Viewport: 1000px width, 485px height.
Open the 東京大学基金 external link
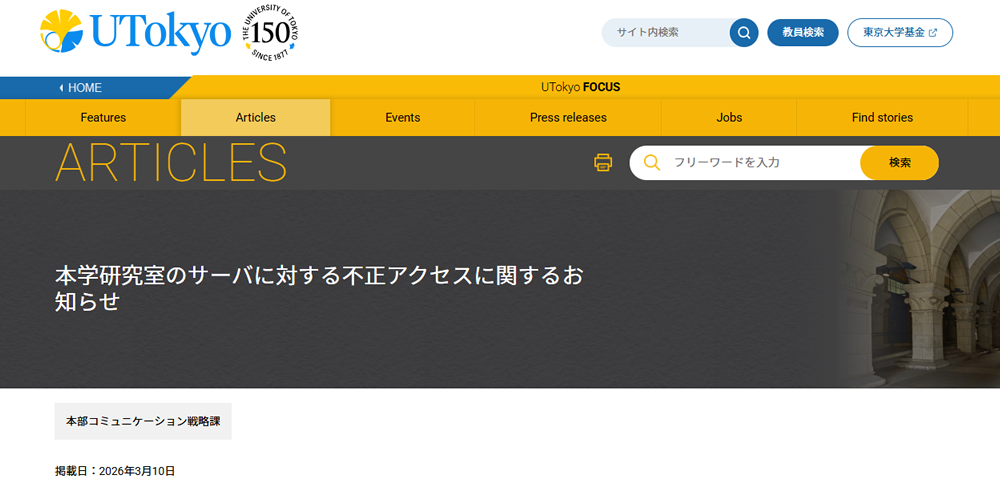[899, 32]
